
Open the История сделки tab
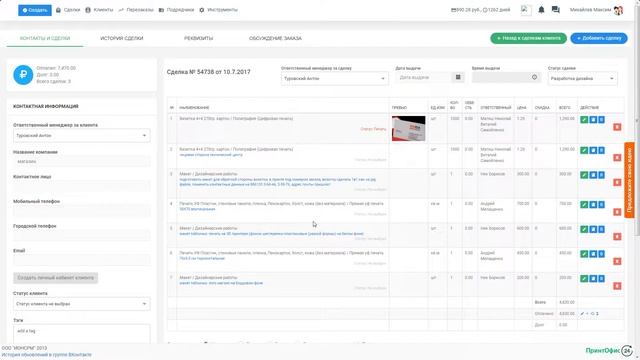click(x=122, y=38)
